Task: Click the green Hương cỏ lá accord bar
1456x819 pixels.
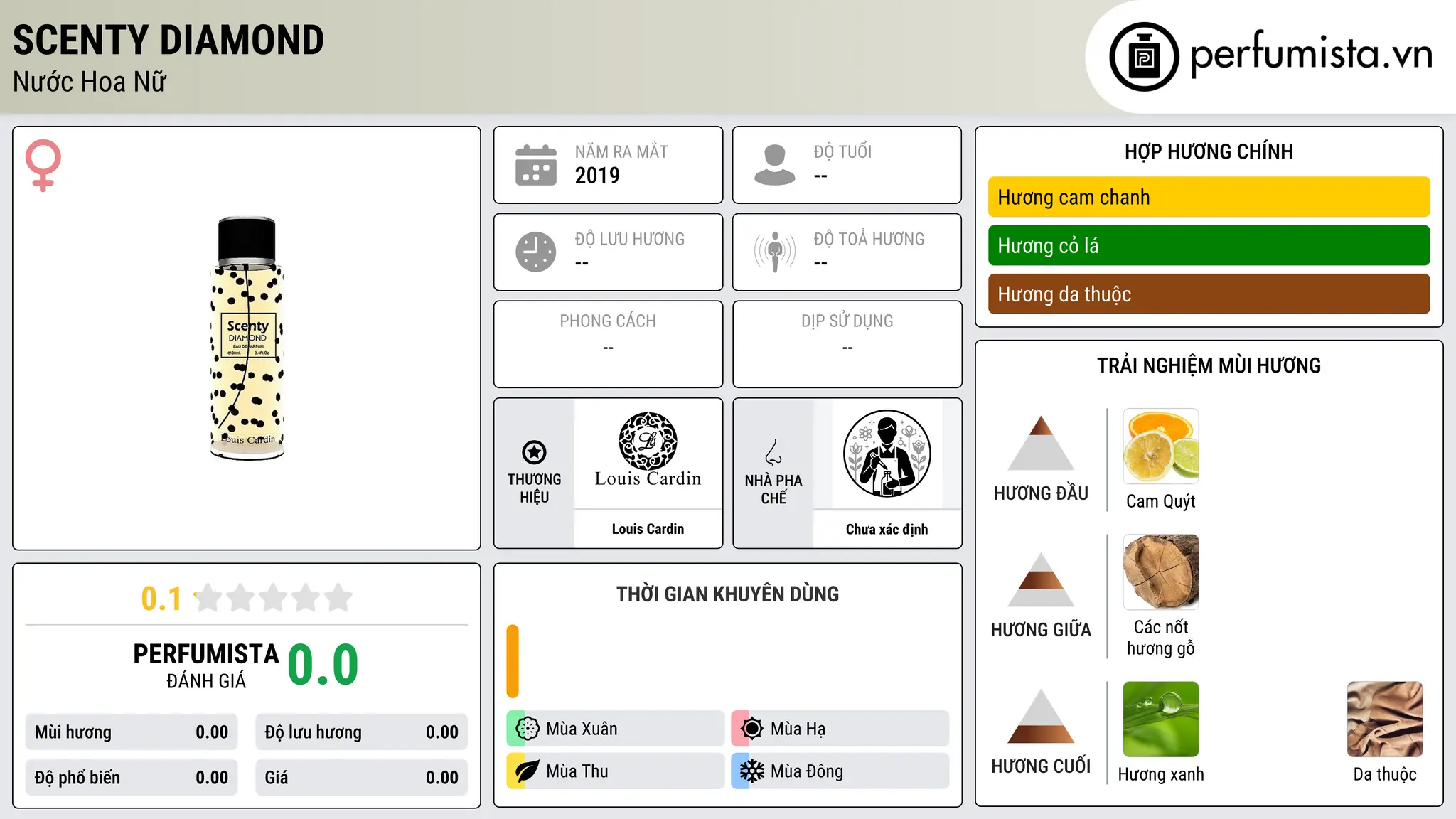Action: click(1209, 245)
